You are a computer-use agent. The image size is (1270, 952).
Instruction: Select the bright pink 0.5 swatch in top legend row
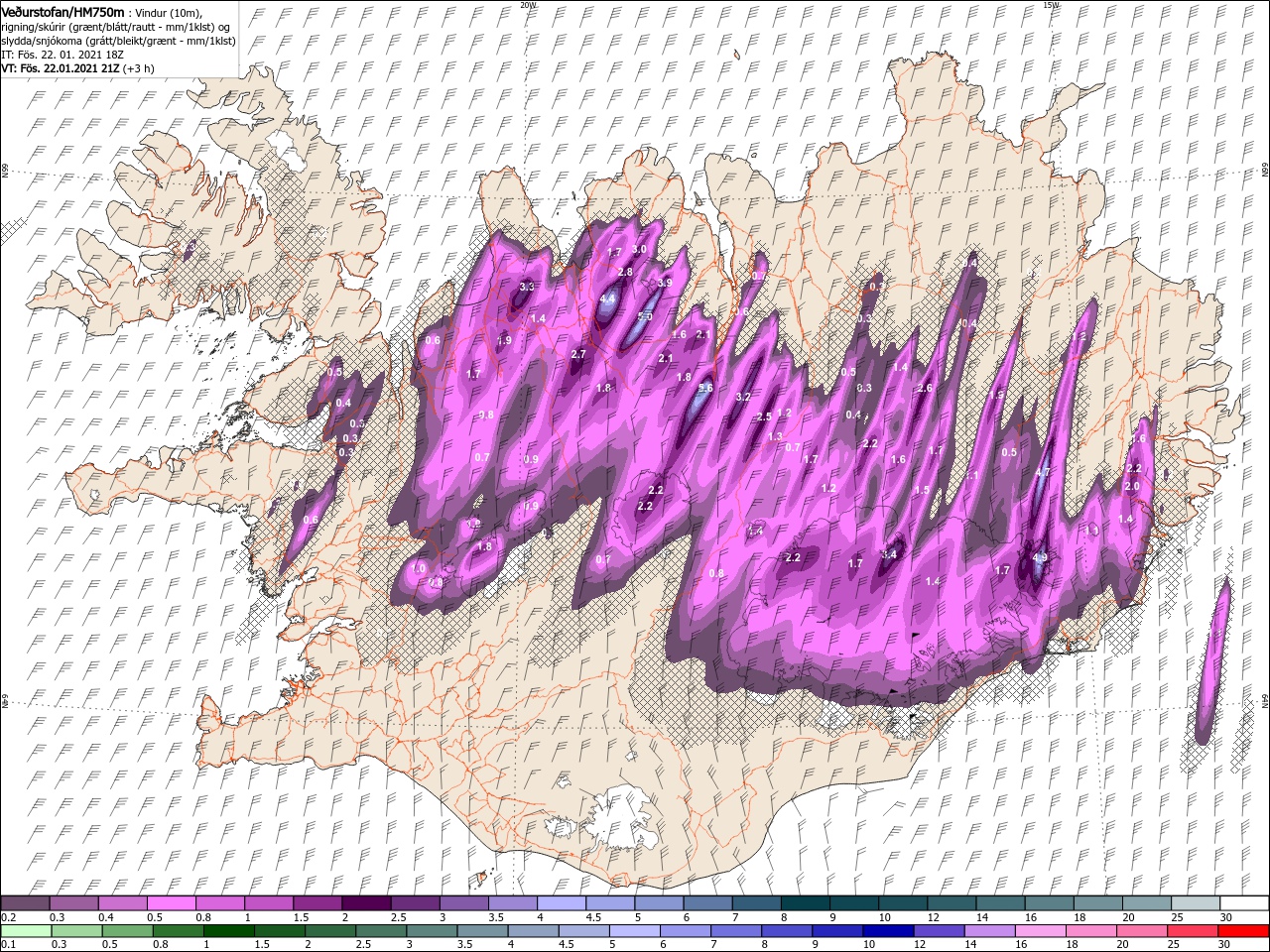point(171,903)
